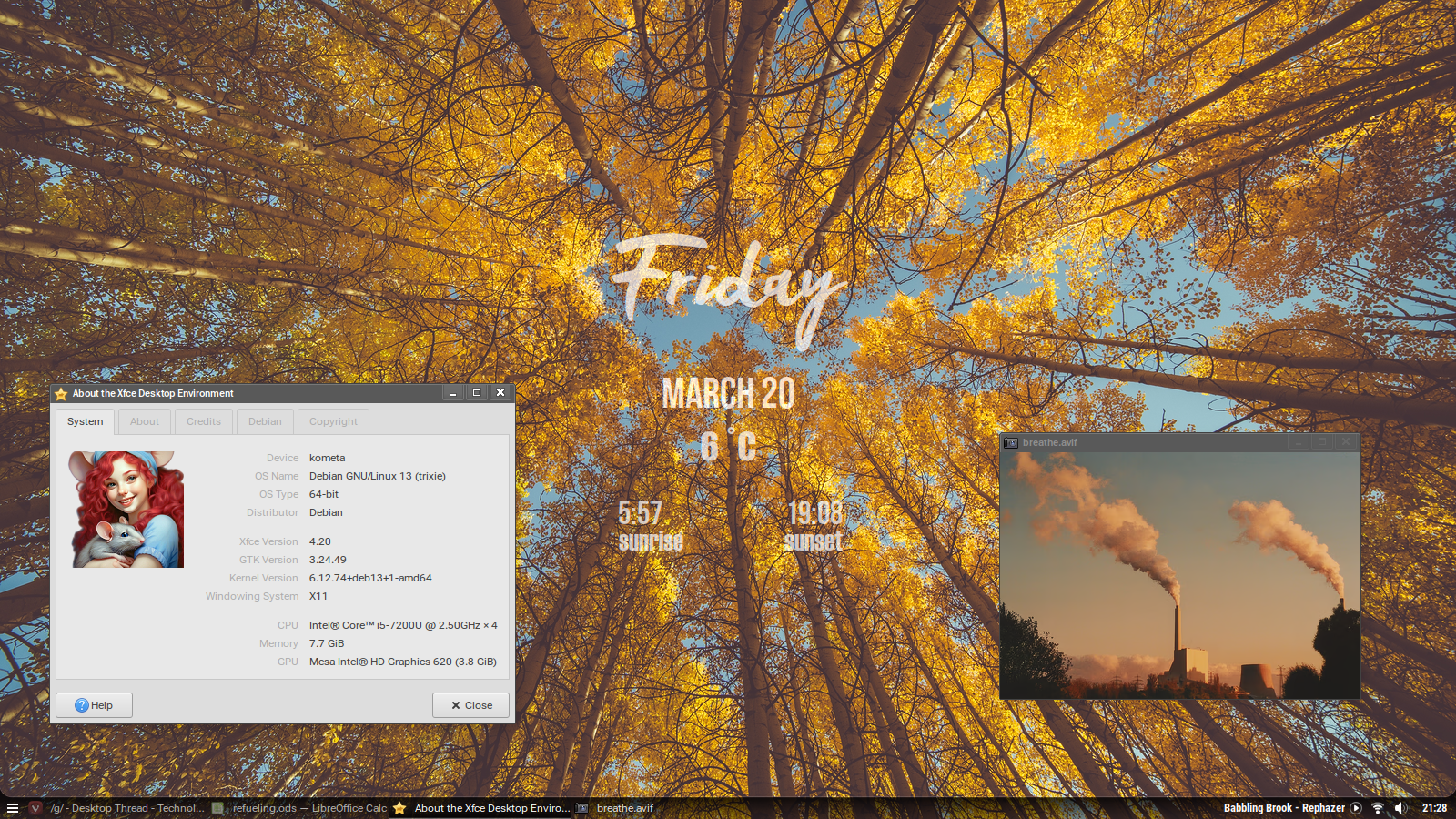Click the 21:28 panel clock

tap(1434, 808)
